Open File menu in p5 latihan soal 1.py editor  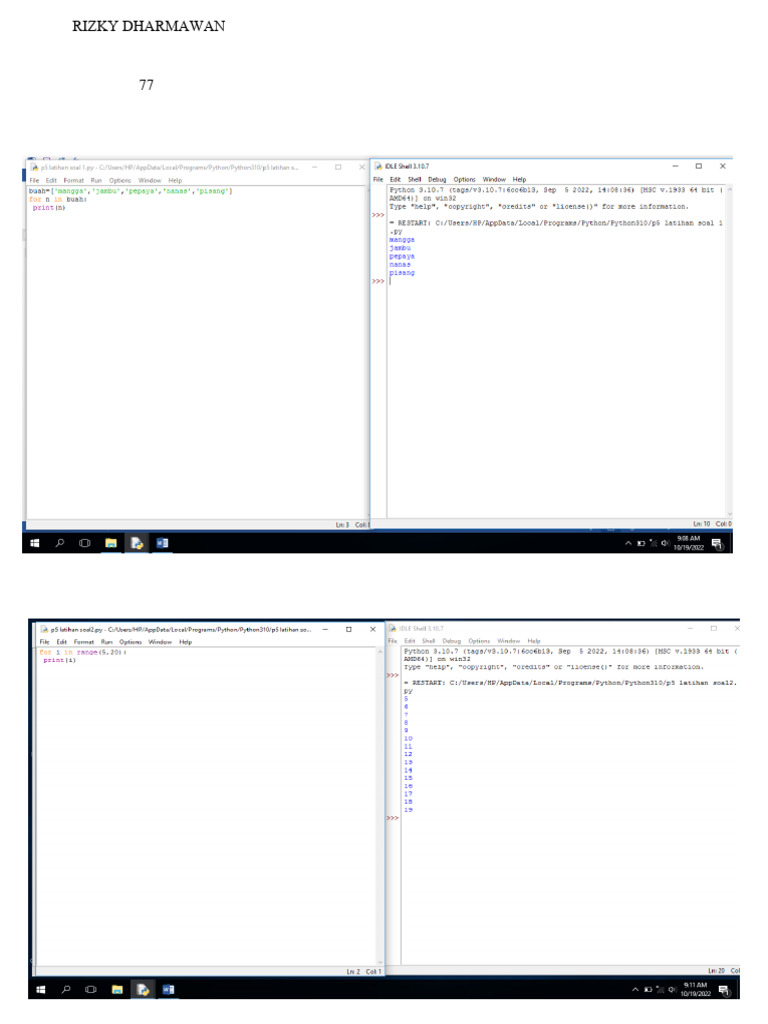click(x=35, y=180)
